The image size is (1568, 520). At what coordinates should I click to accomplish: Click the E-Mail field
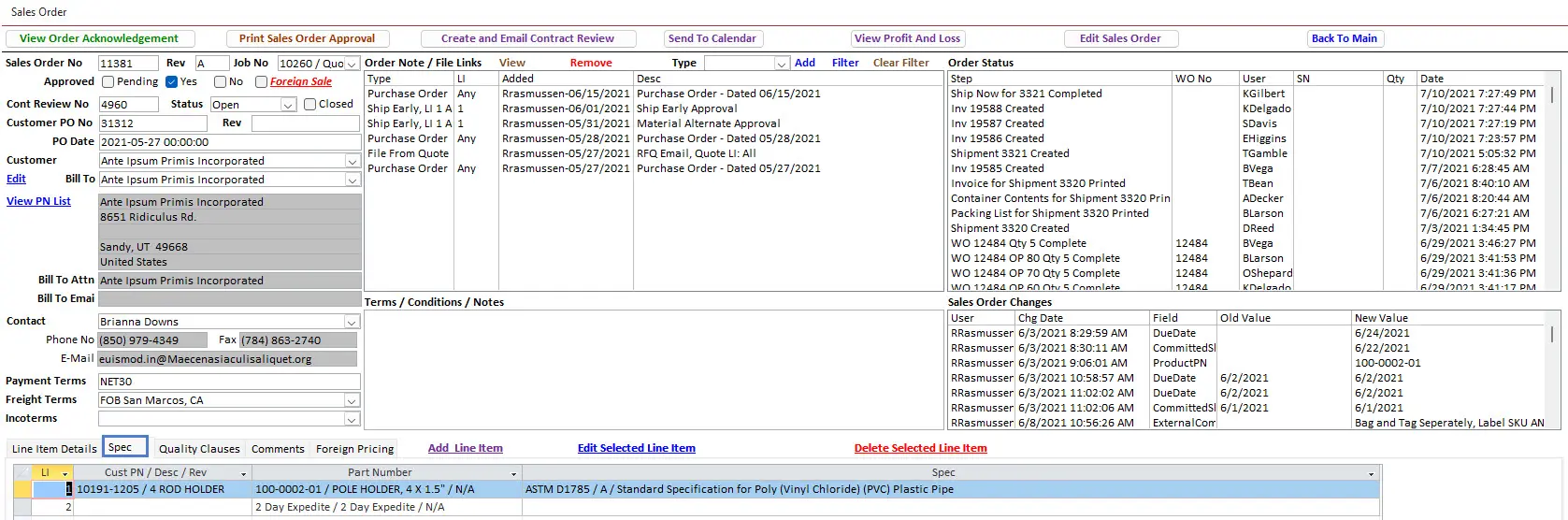point(227,359)
